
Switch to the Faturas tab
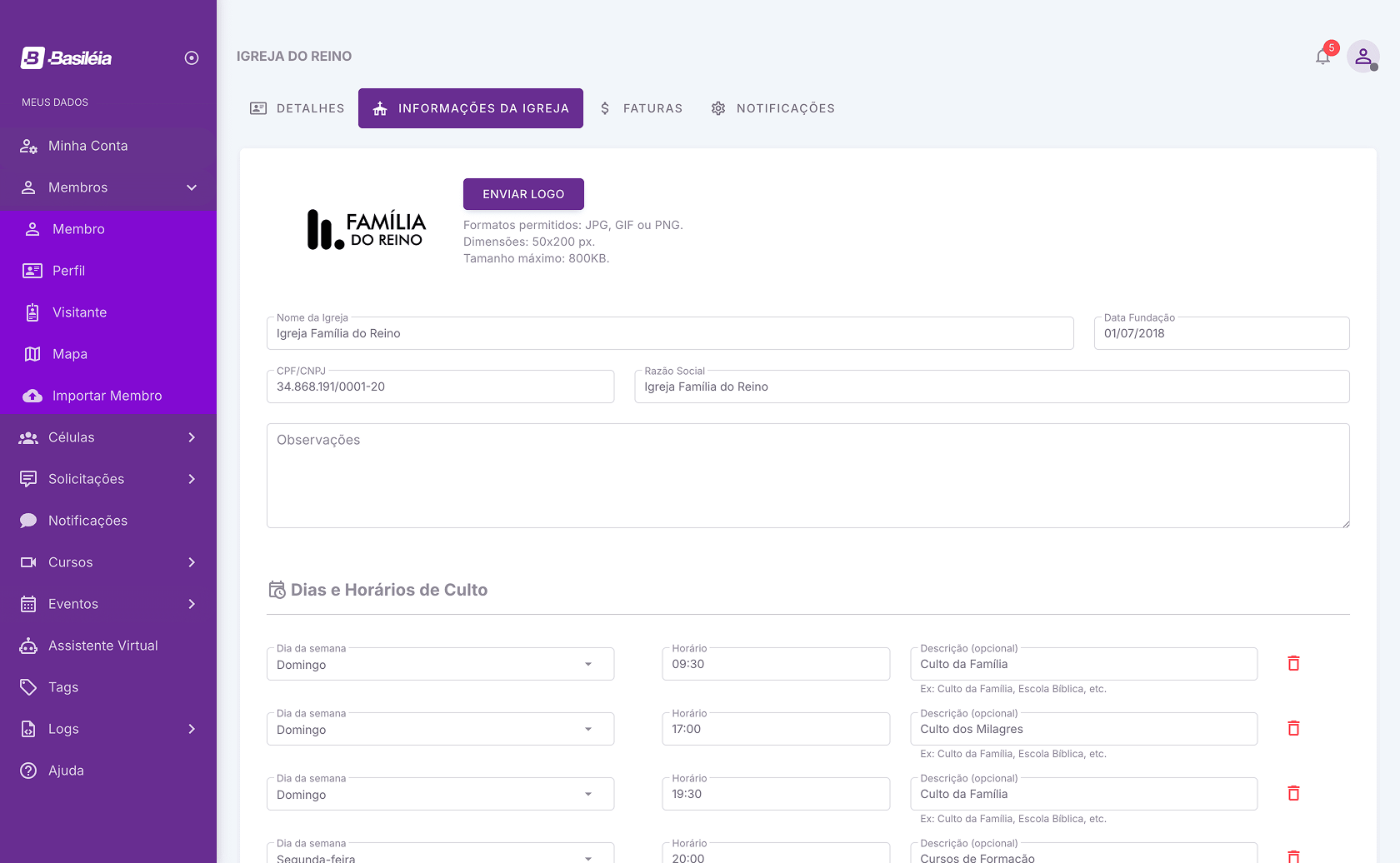coord(641,108)
